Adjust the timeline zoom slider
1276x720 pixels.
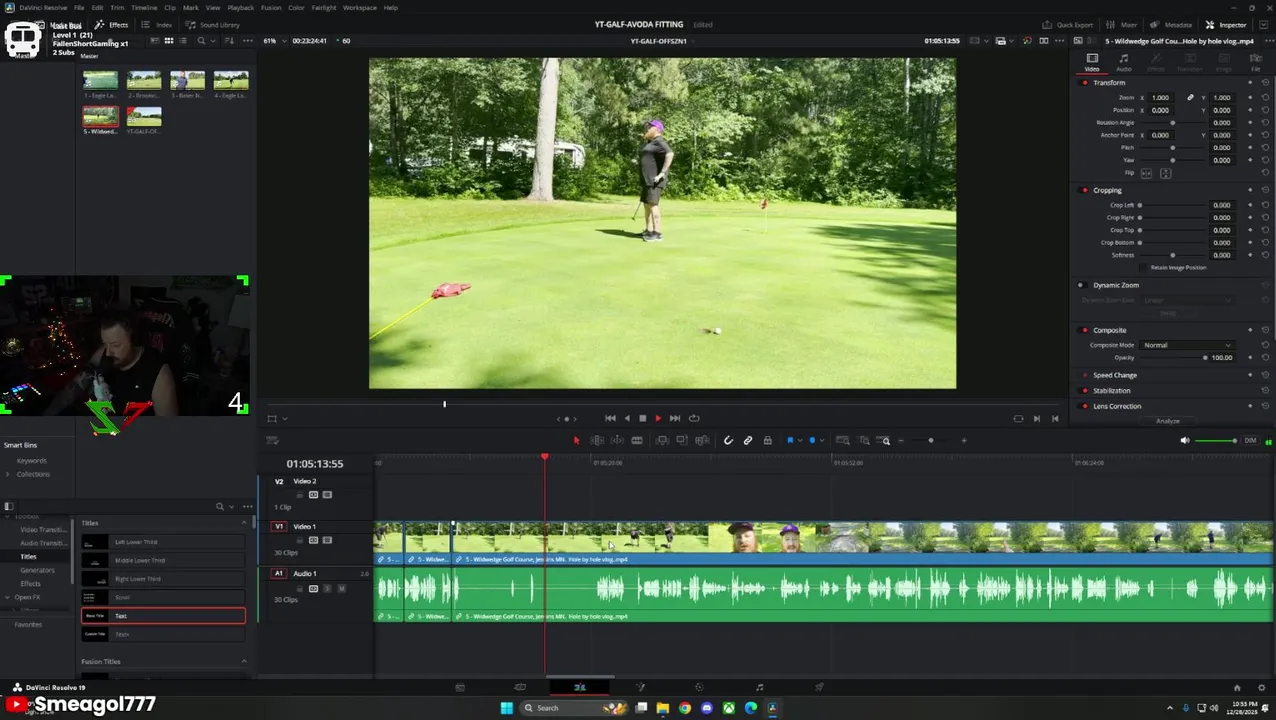(x=930, y=441)
